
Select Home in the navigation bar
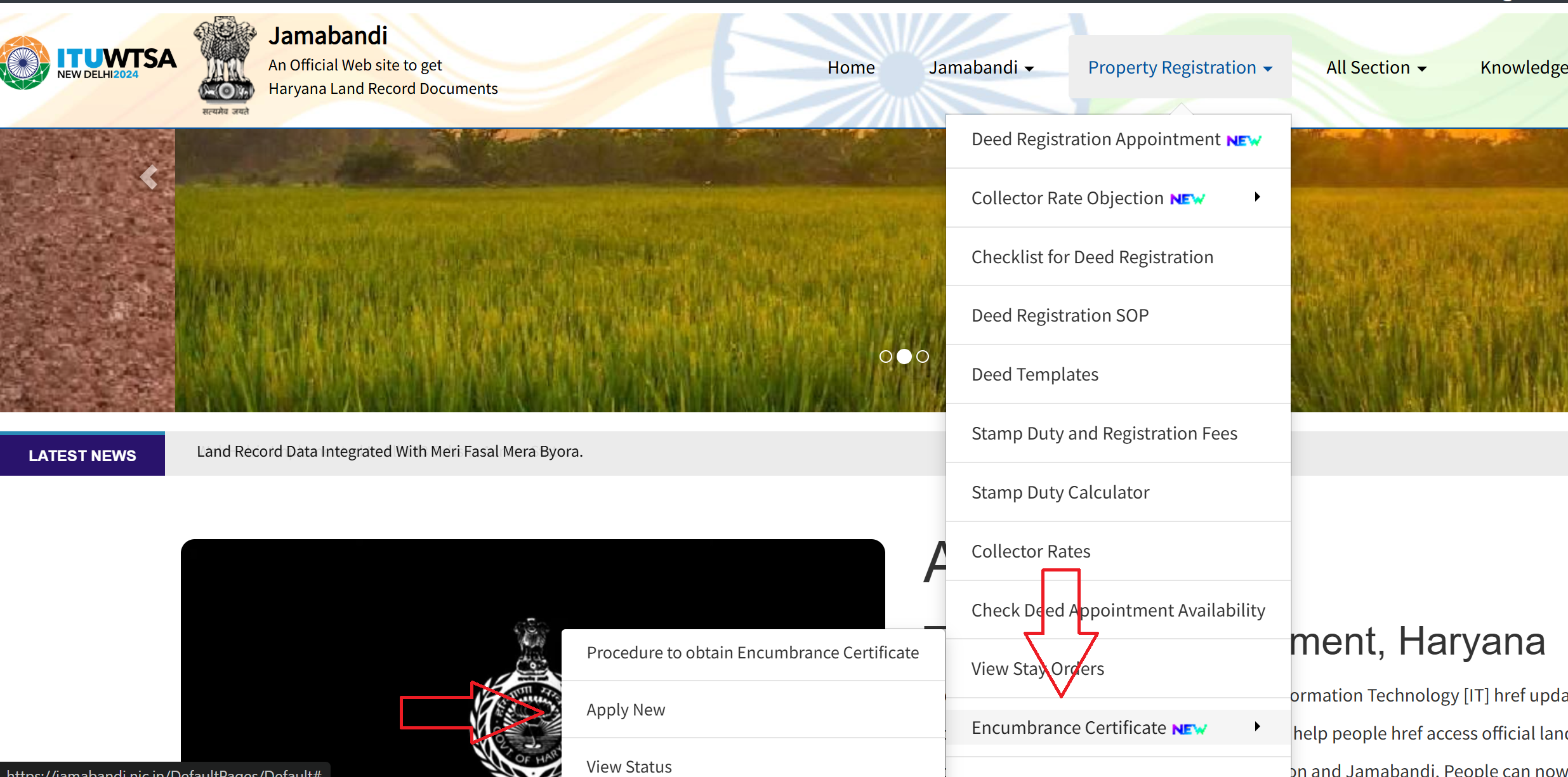(x=850, y=67)
